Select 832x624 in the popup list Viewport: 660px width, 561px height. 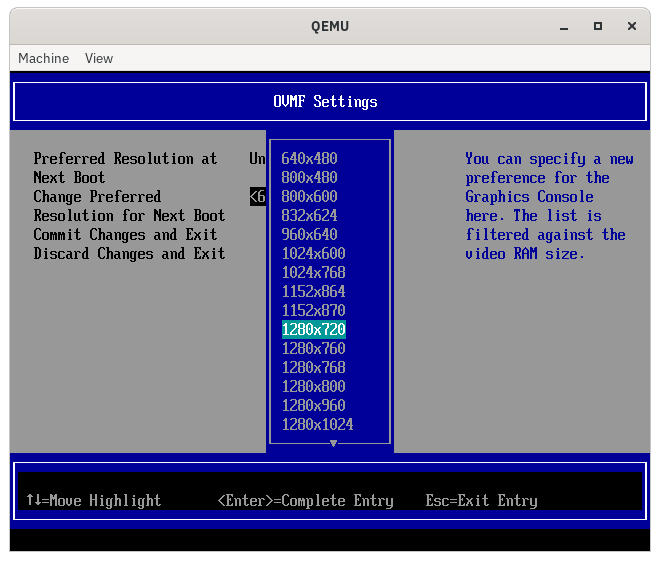click(309, 215)
